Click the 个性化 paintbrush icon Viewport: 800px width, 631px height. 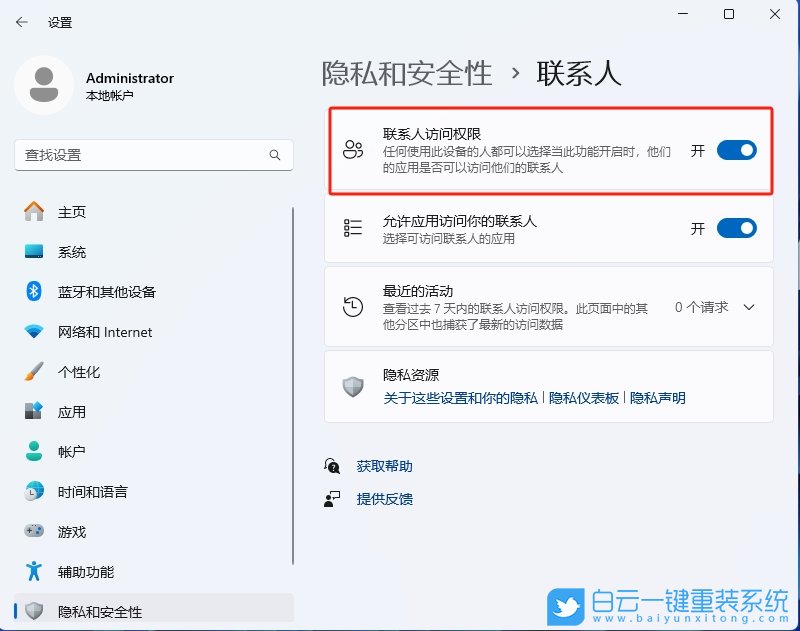36,372
